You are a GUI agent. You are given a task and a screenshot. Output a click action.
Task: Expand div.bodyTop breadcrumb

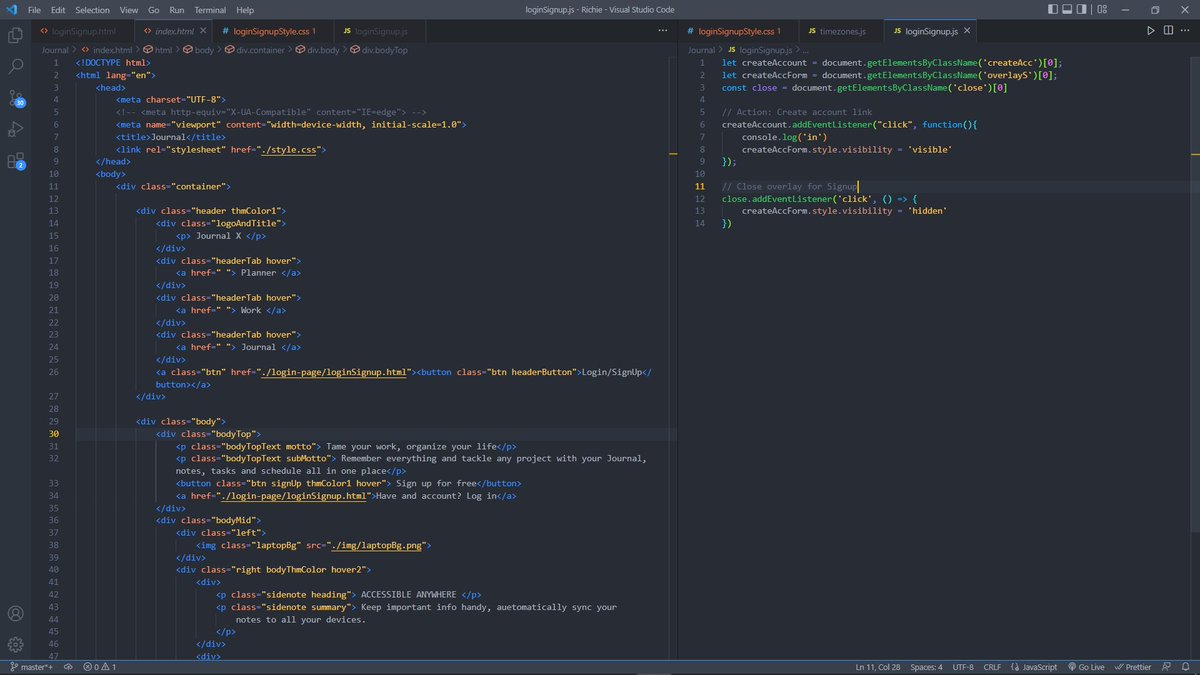379,49
